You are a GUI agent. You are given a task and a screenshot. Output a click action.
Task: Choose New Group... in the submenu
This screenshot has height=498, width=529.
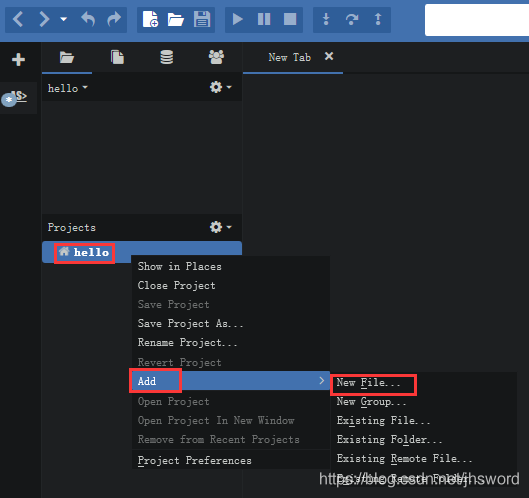coord(423,402)
